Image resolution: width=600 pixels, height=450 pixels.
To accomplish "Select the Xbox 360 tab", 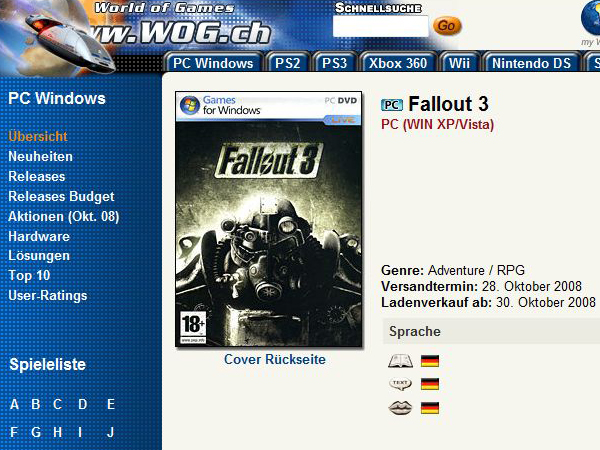I will (398, 63).
